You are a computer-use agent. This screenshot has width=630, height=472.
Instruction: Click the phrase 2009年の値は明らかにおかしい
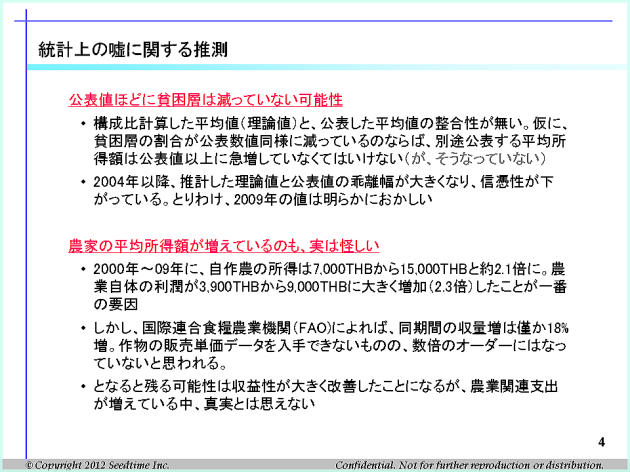[x=333, y=199]
